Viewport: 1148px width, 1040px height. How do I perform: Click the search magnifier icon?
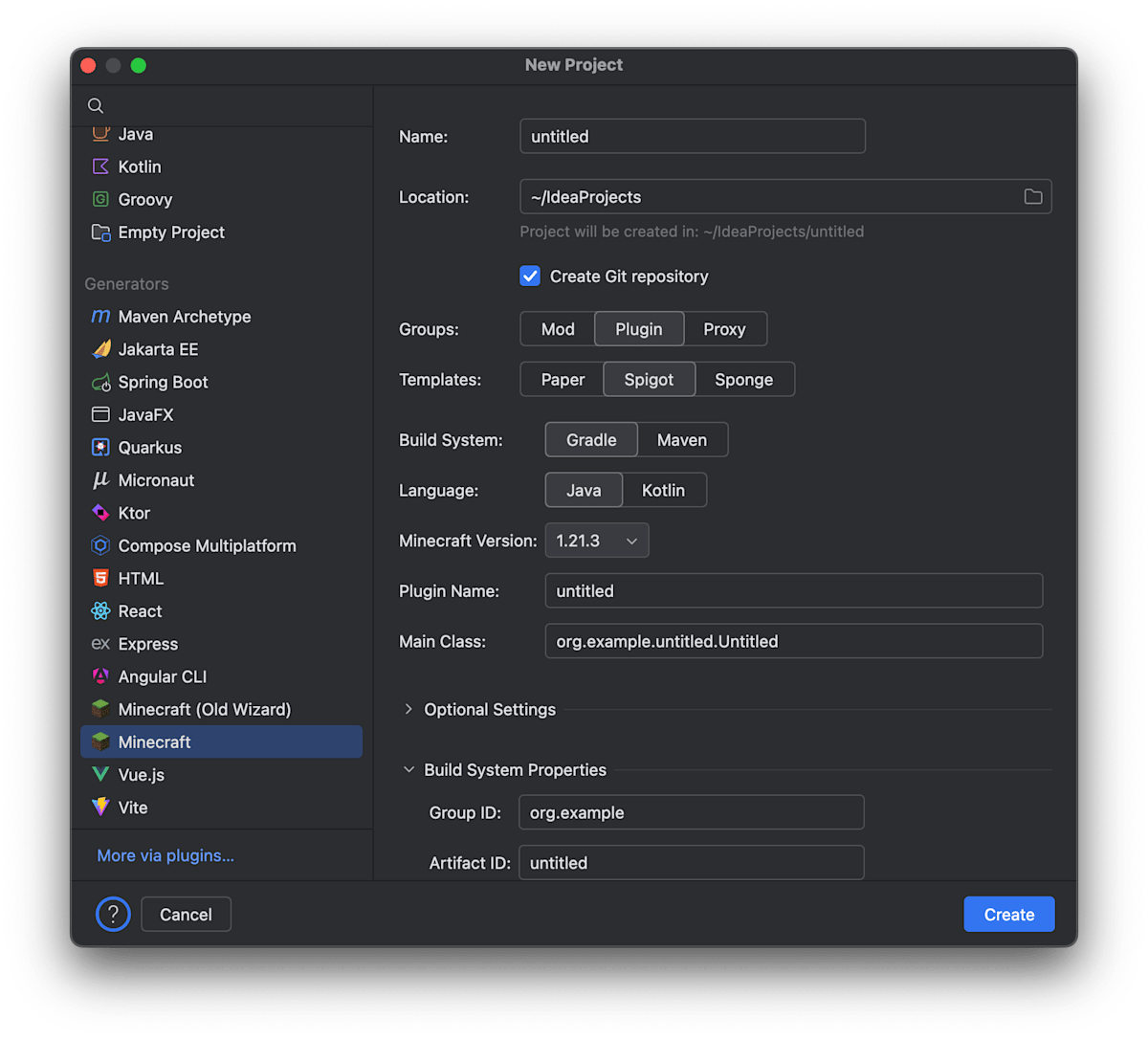pyautogui.click(x=96, y=105)
